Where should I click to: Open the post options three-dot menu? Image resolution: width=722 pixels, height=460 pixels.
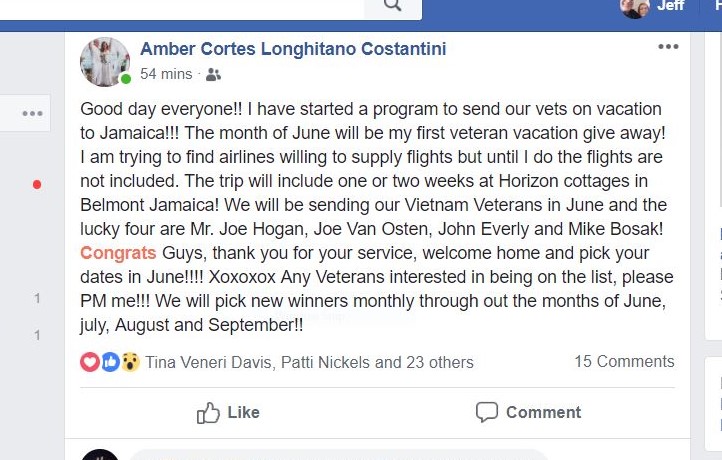click(x=668, y=47)
